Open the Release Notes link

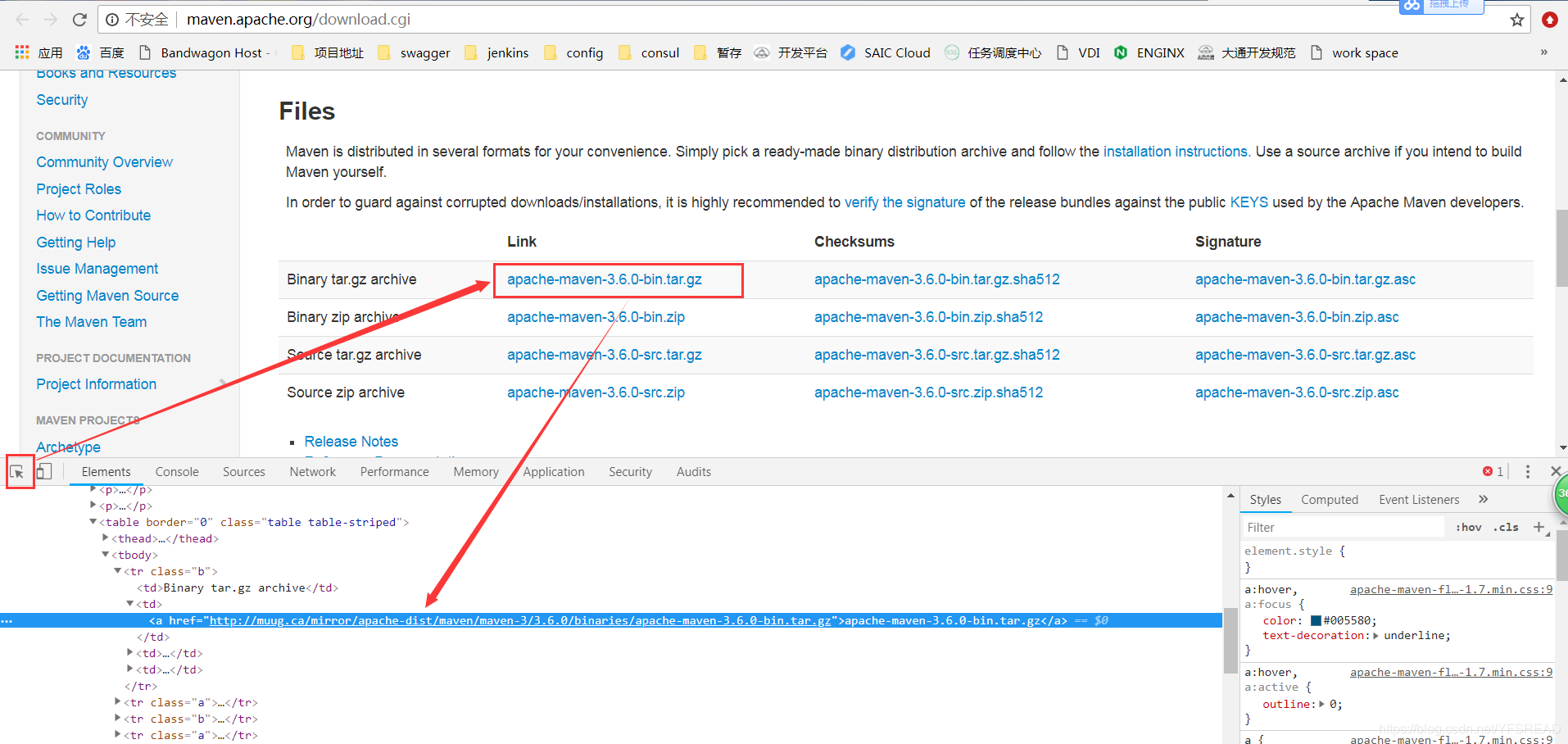(351, 442)
